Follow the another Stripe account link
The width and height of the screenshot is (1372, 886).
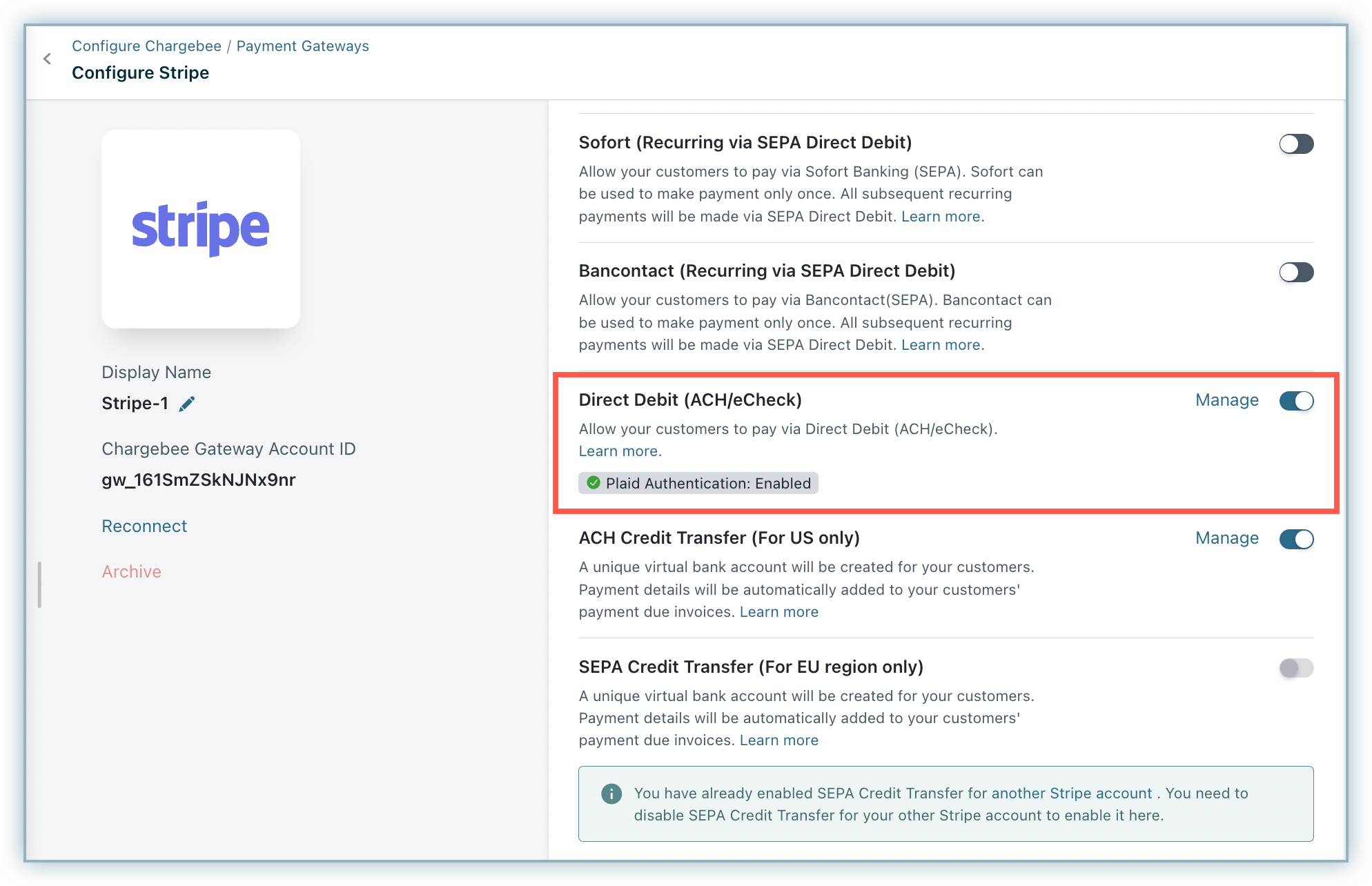1071,794
